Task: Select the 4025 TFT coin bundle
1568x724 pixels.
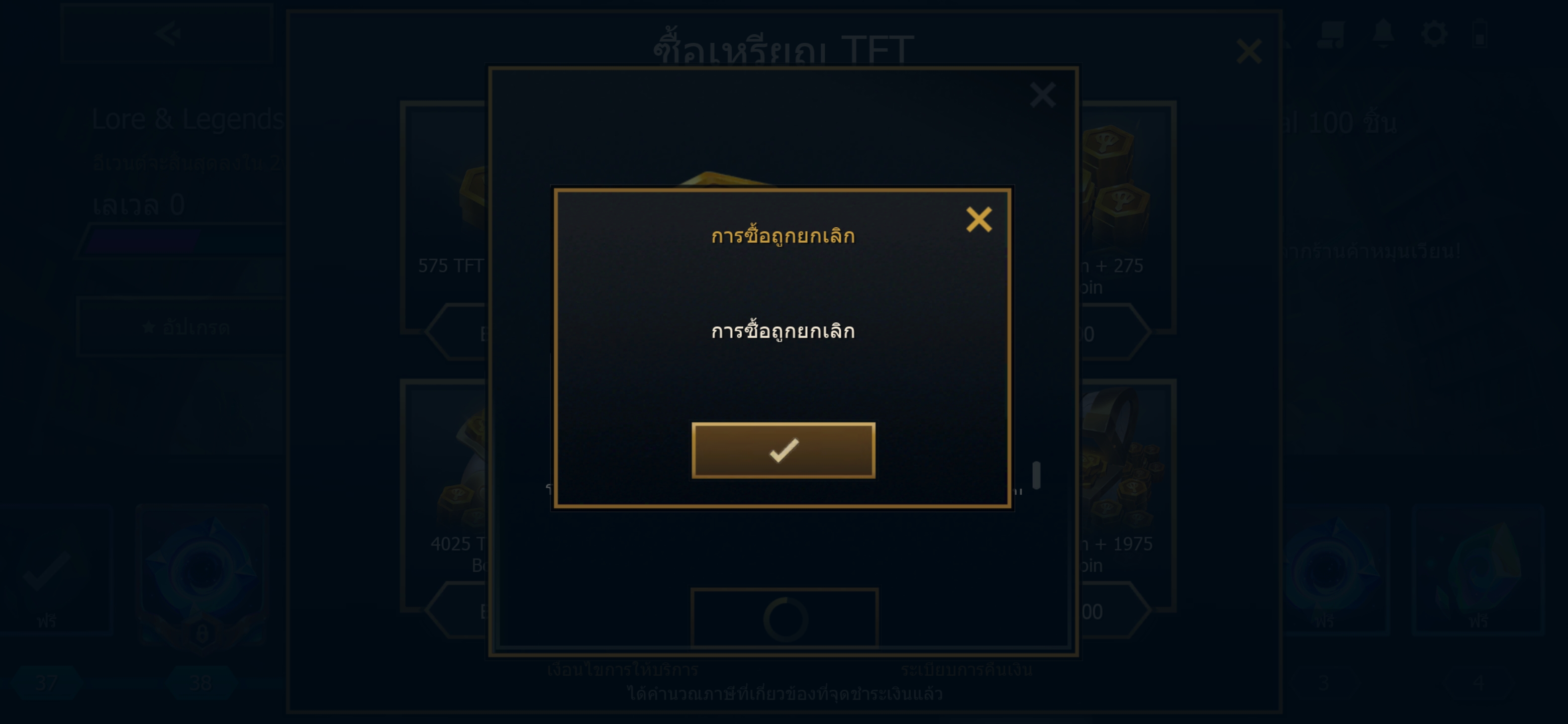Action: click(x=444, y=495)
